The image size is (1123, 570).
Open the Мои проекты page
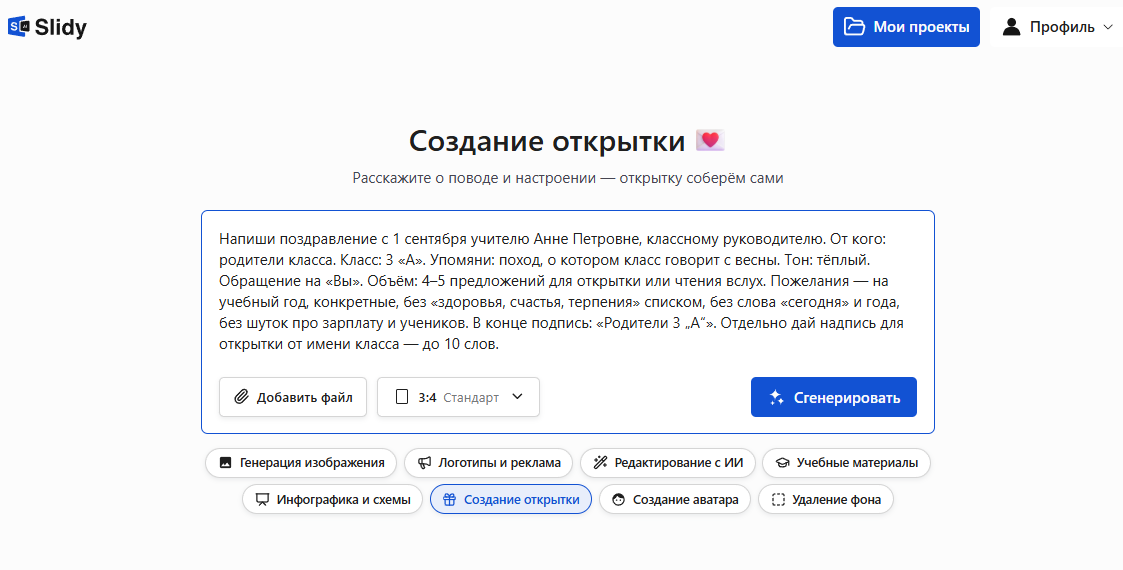point(906,27)
